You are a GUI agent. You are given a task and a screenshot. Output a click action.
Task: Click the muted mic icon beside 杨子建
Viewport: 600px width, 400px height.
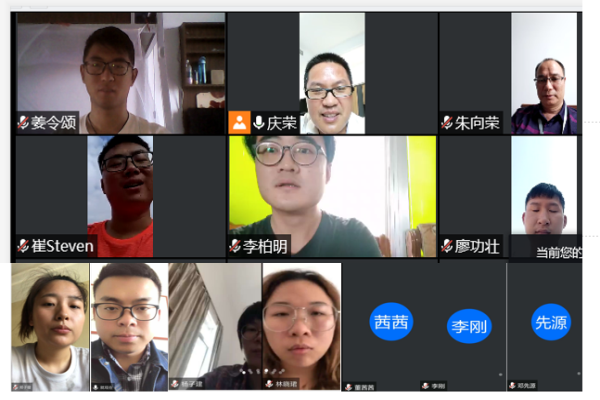pyautogui.click(x=175, y=384)
